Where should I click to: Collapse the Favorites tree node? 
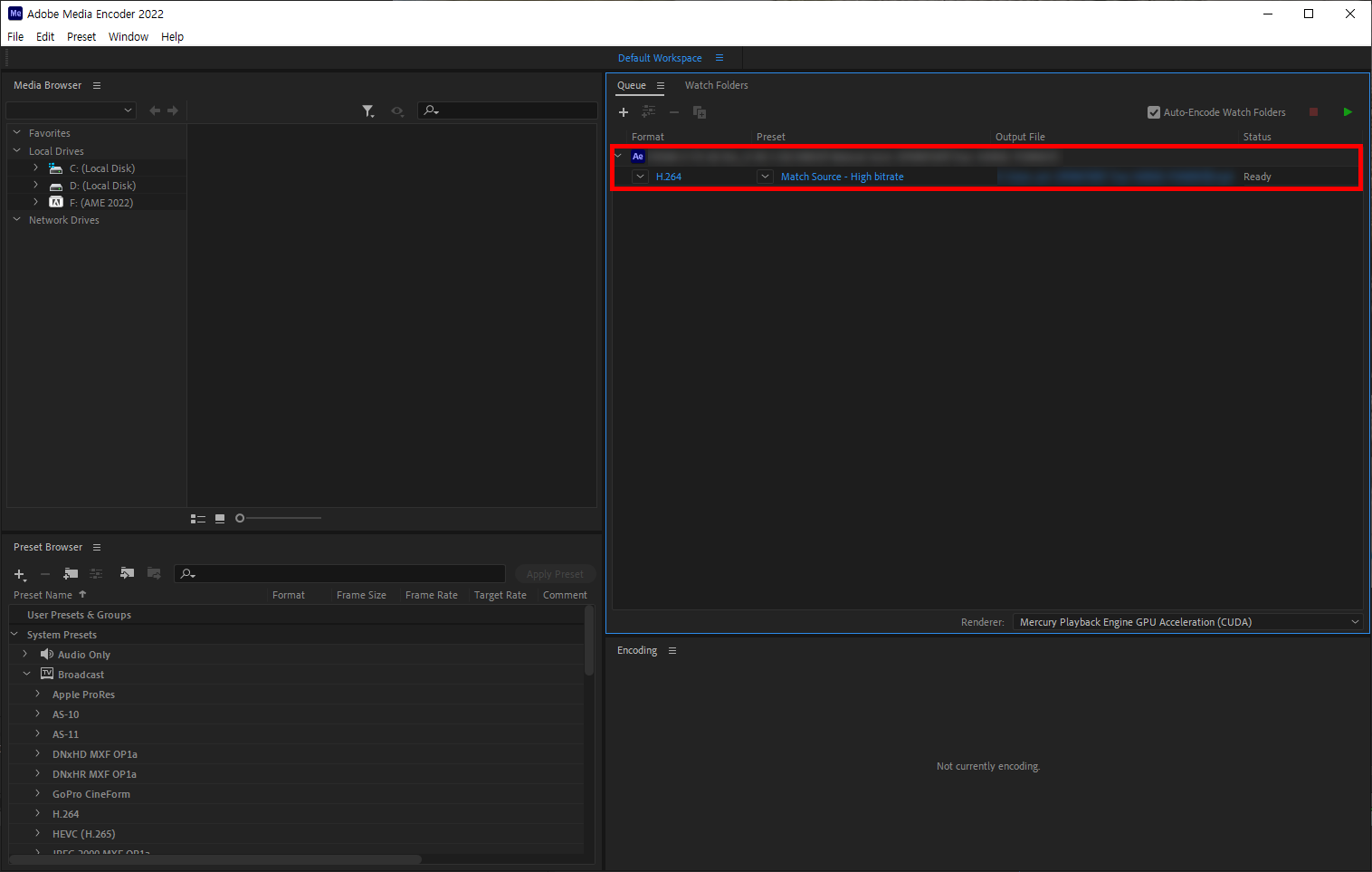pyautogui.click(x=17, y=132)
